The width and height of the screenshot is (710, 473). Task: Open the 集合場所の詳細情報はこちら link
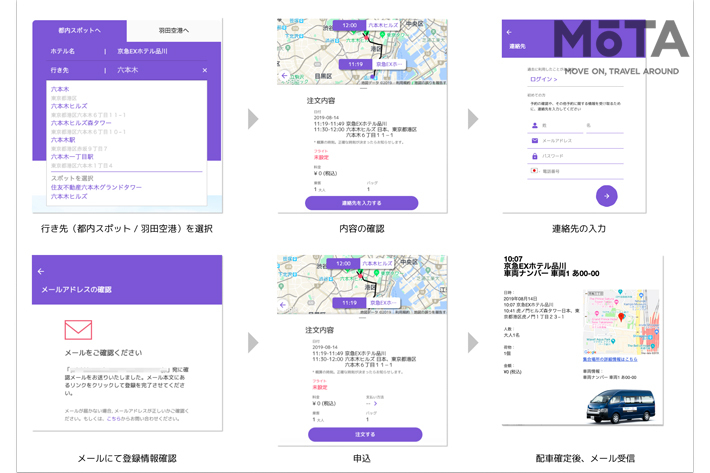coord(610,359)
